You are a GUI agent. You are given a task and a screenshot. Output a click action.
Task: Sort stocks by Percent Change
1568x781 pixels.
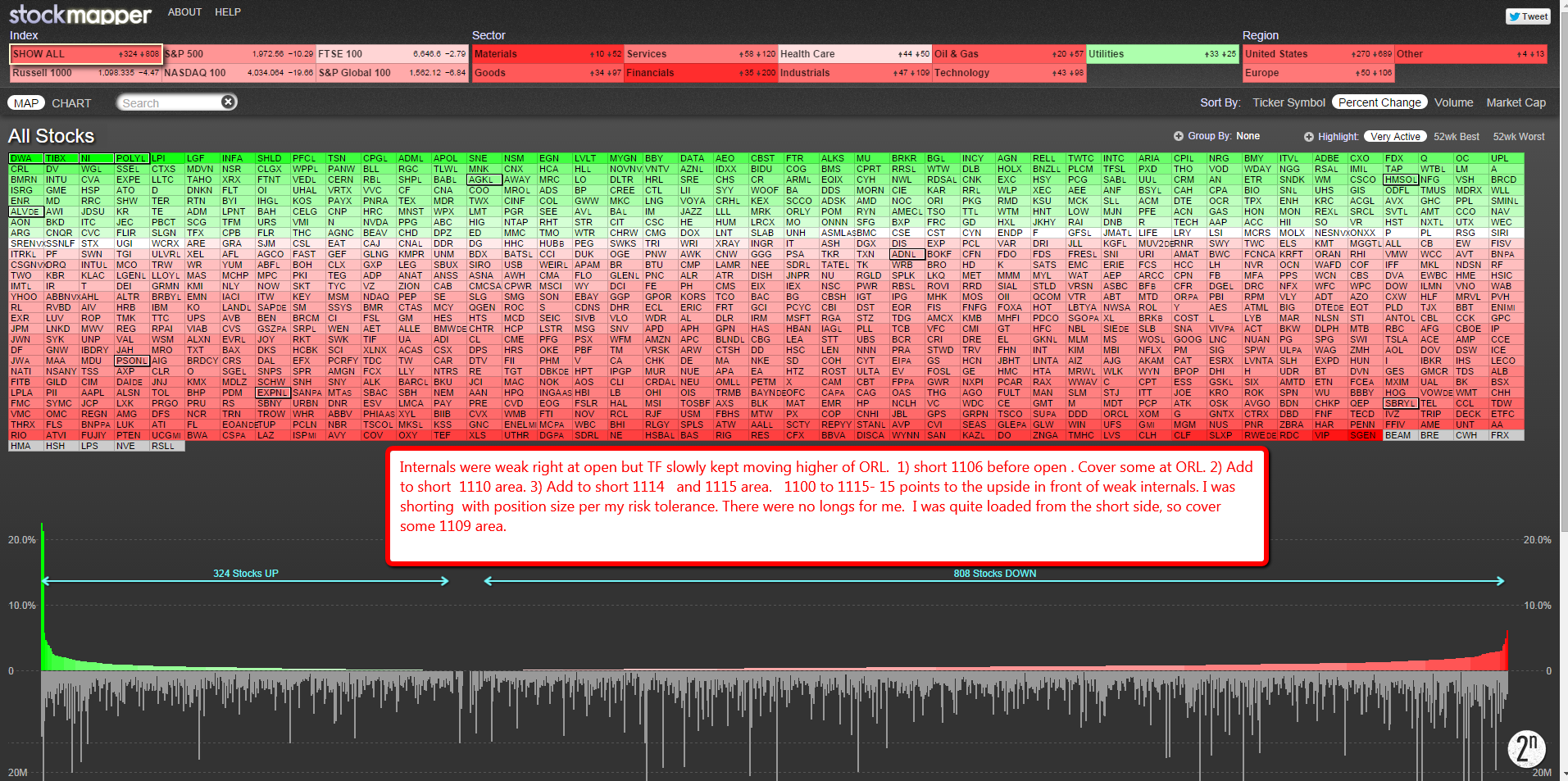click(x=1379, y=102)
